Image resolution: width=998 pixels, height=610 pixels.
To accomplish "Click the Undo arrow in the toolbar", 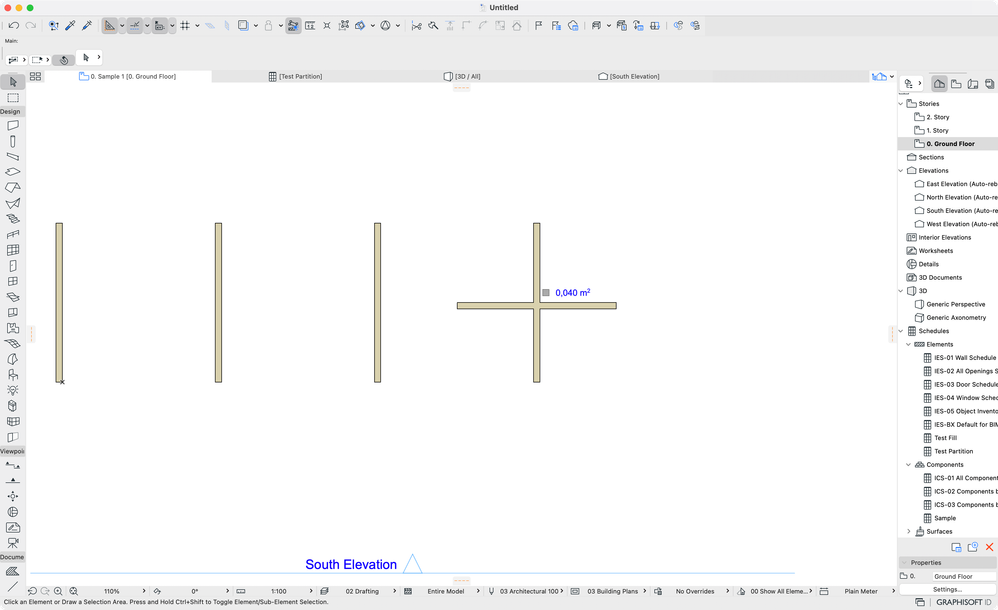I will coord(13,25).
